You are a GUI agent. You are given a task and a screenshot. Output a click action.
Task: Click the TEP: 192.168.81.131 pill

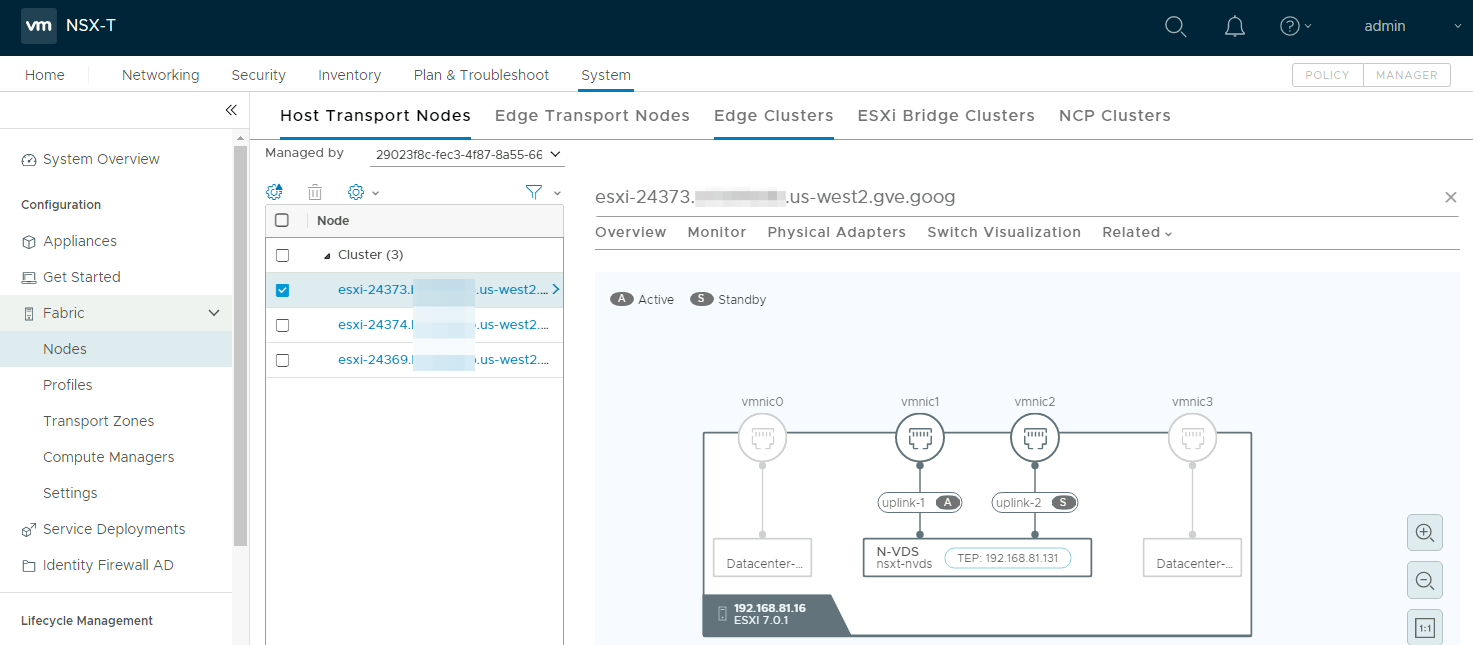tap(1007, 558)
